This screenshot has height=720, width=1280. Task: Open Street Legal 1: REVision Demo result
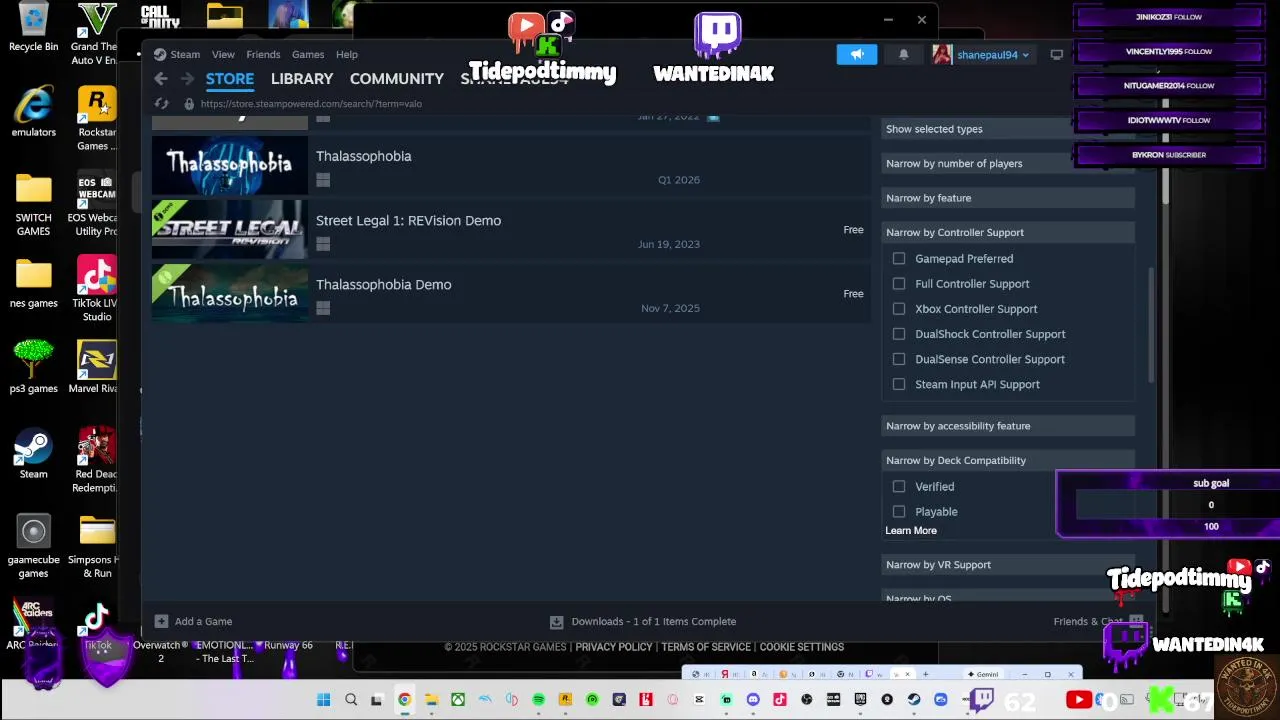click(x=510, y=230)
